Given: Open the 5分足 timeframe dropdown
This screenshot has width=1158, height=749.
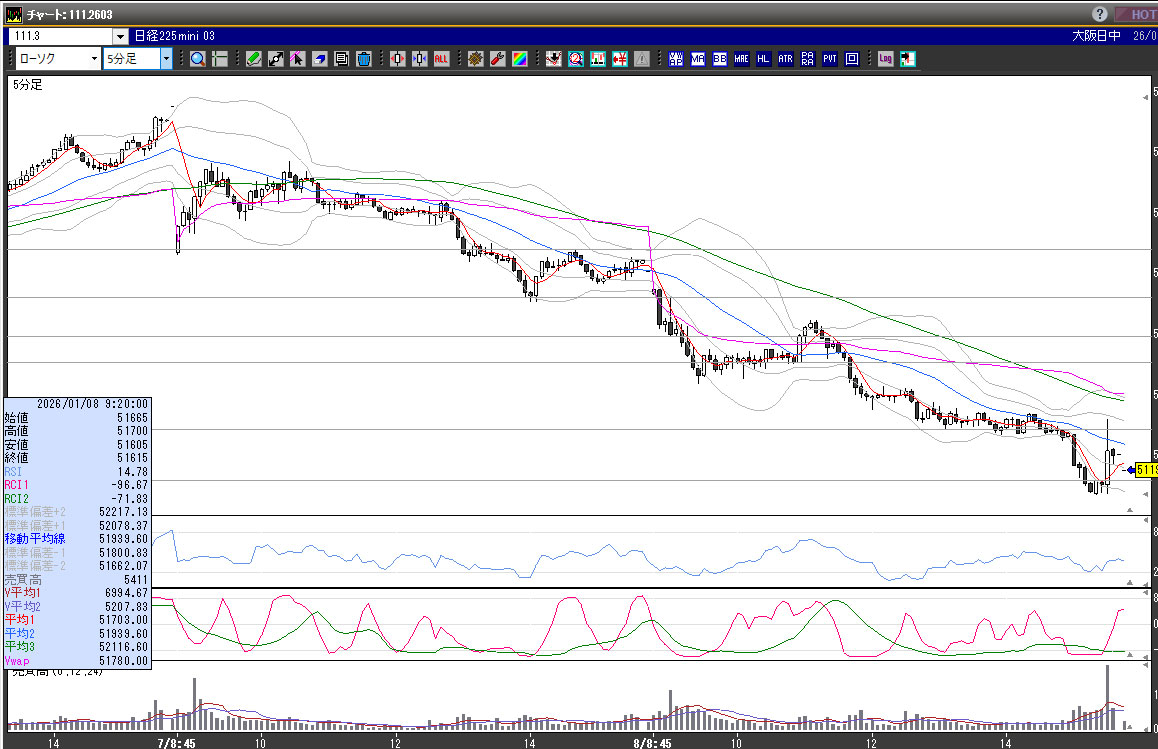Looking at the screenshot, I should [x=166, y=59].
